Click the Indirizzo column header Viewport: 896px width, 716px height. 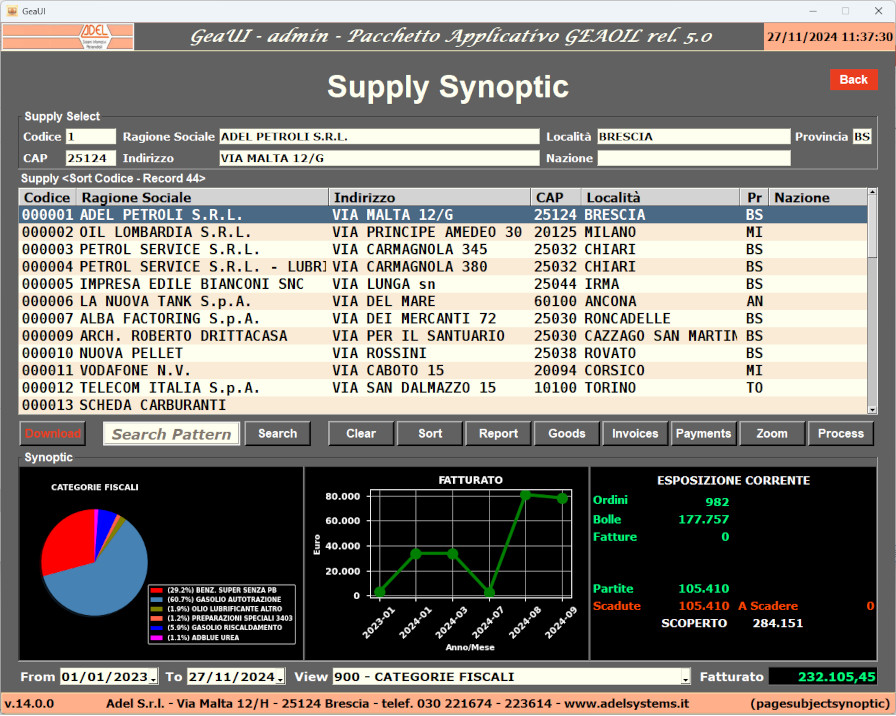430,198
